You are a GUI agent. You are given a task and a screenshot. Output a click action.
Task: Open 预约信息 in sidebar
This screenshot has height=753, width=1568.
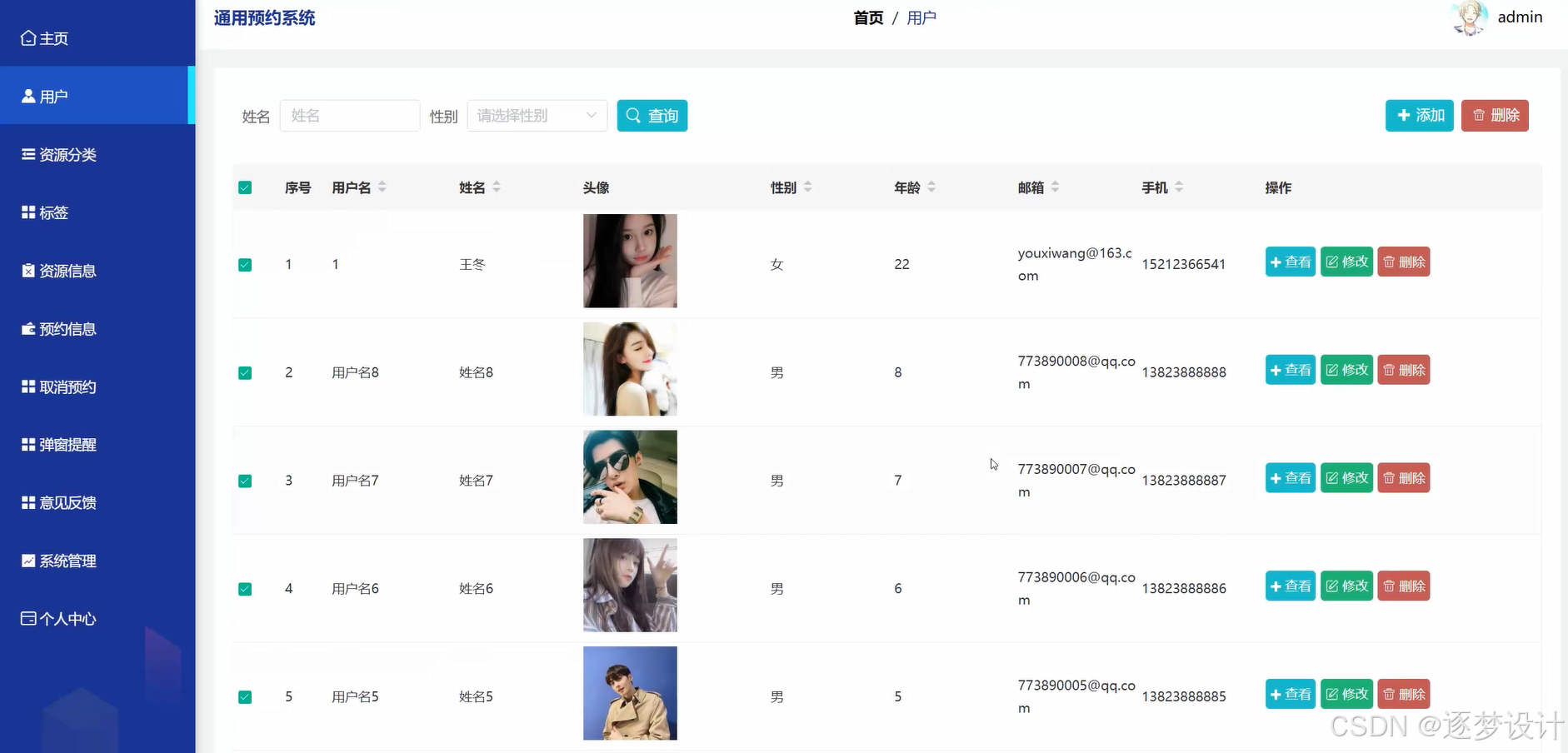[97, 329]
